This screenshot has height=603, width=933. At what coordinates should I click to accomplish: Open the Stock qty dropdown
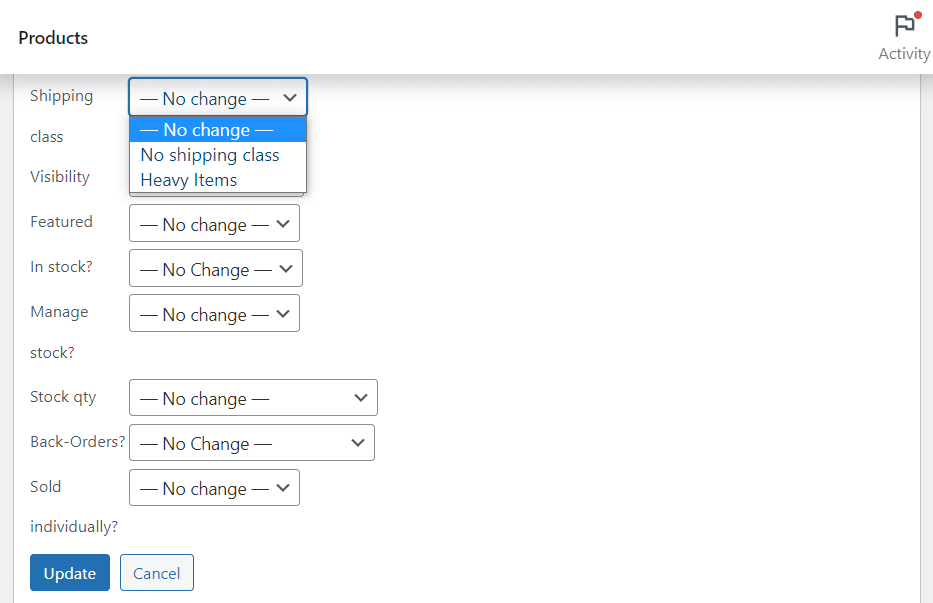(x=253, y=397)
